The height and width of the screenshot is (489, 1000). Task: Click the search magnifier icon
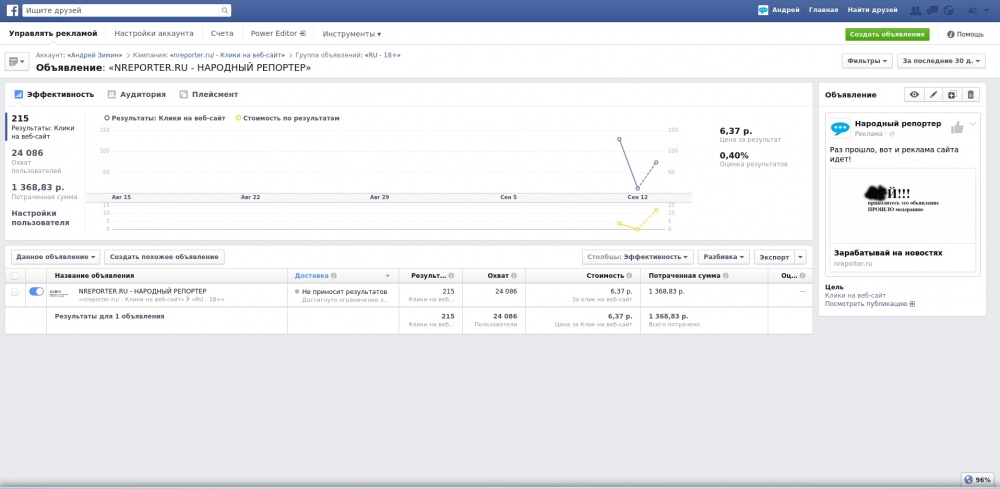tap(224, 10)
